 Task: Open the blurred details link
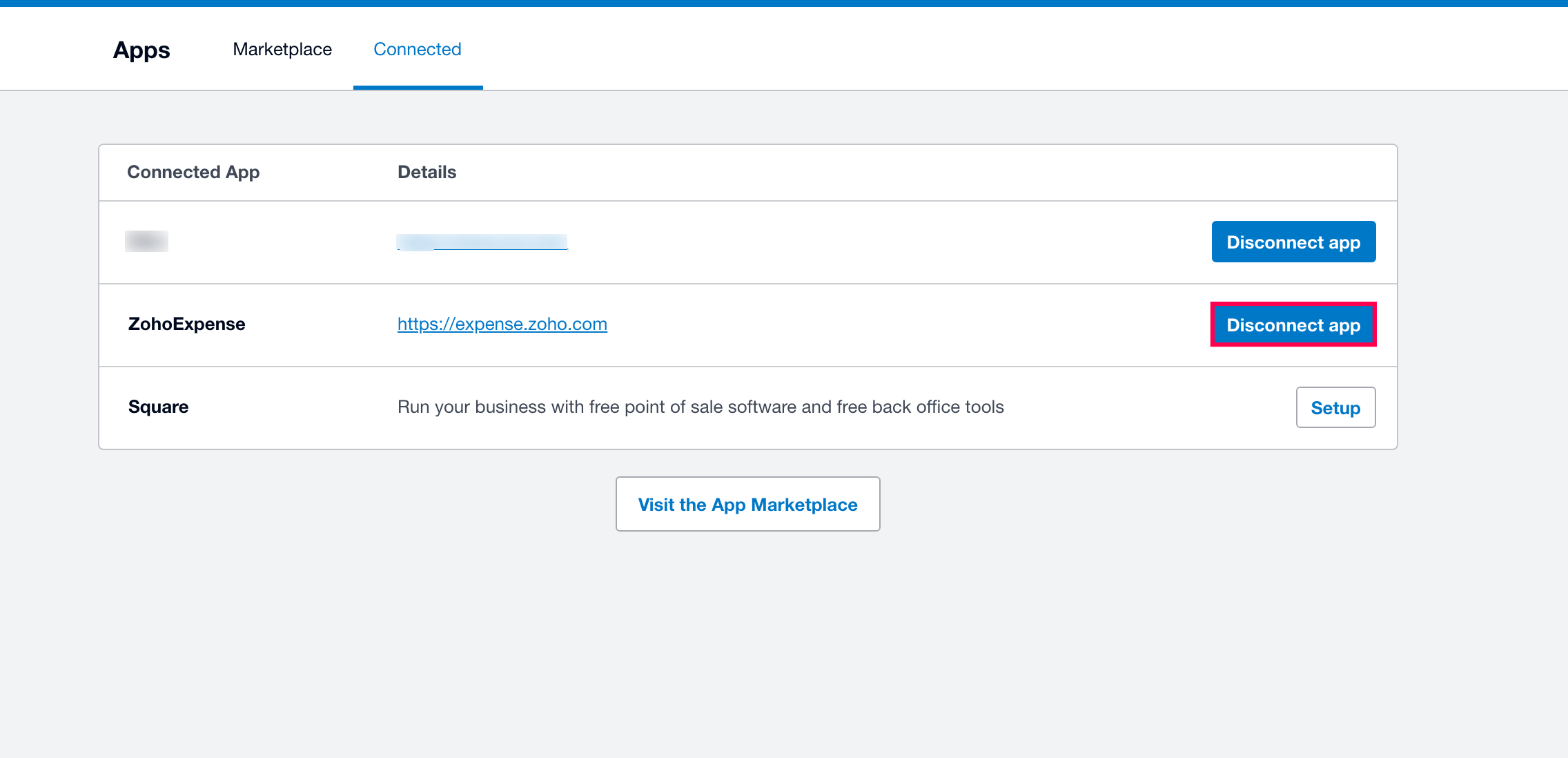482,242
